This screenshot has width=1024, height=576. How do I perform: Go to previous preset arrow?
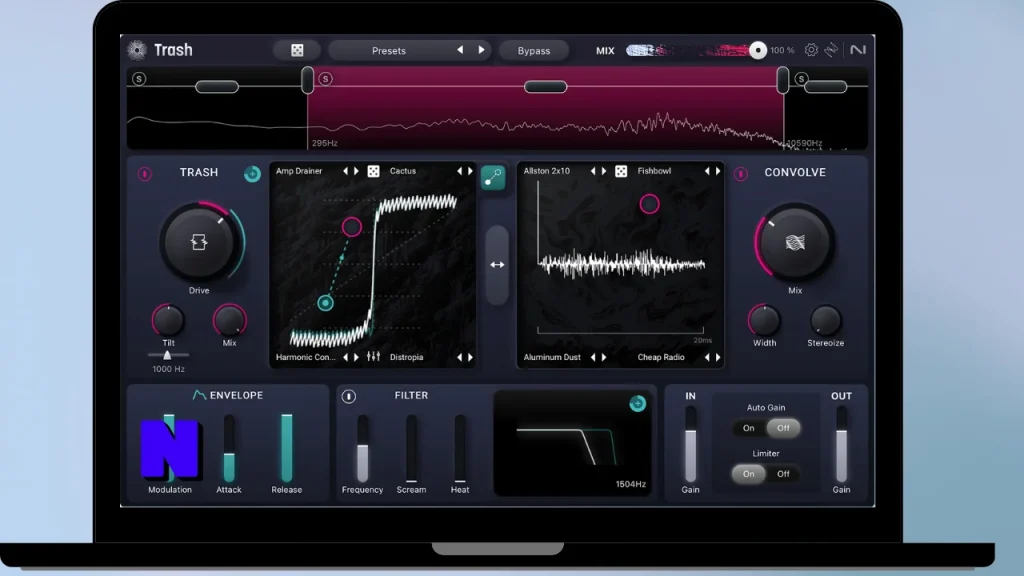point(460,50)
